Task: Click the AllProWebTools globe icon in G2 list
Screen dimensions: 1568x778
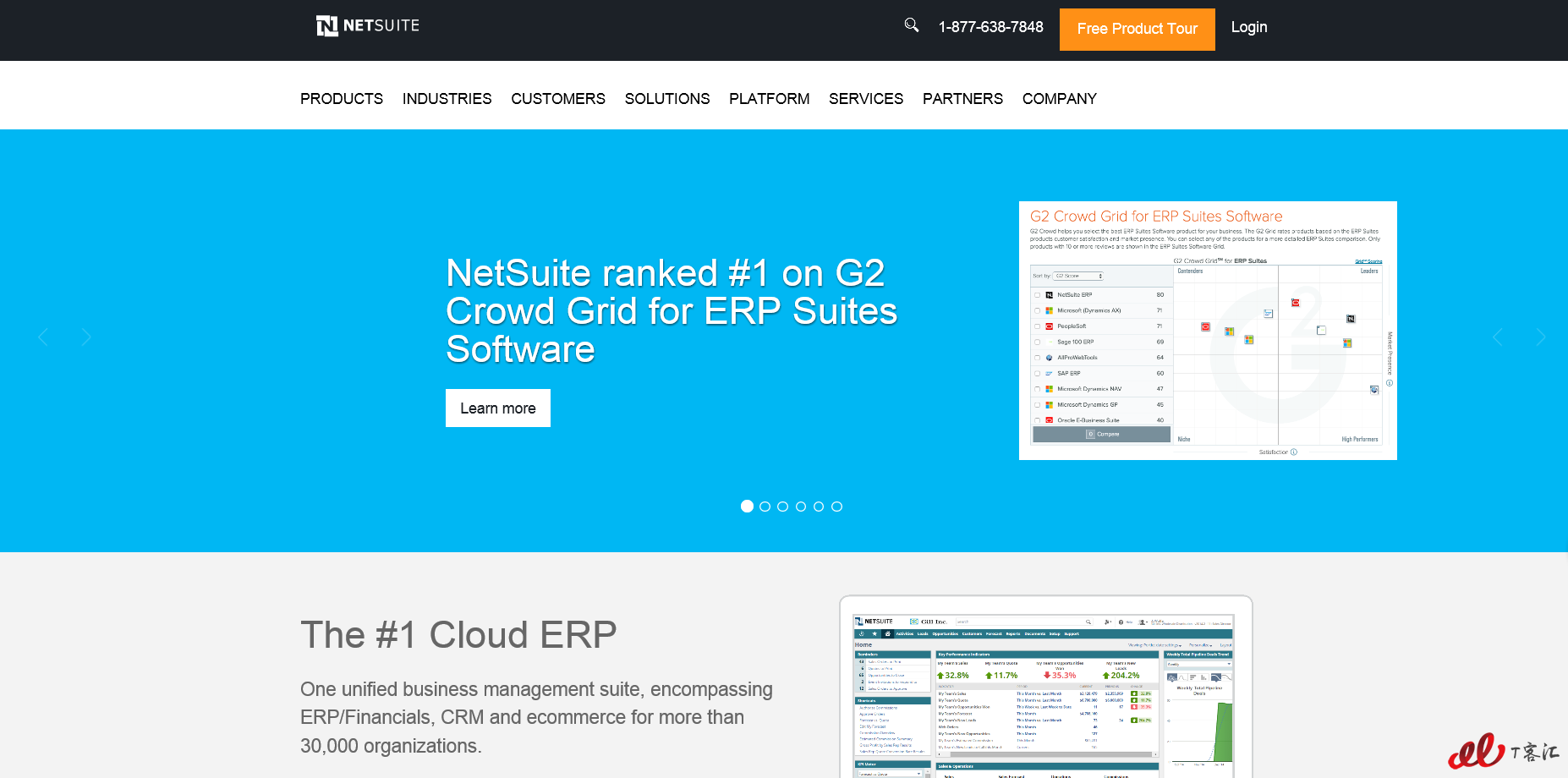Action: point(1050,358)
